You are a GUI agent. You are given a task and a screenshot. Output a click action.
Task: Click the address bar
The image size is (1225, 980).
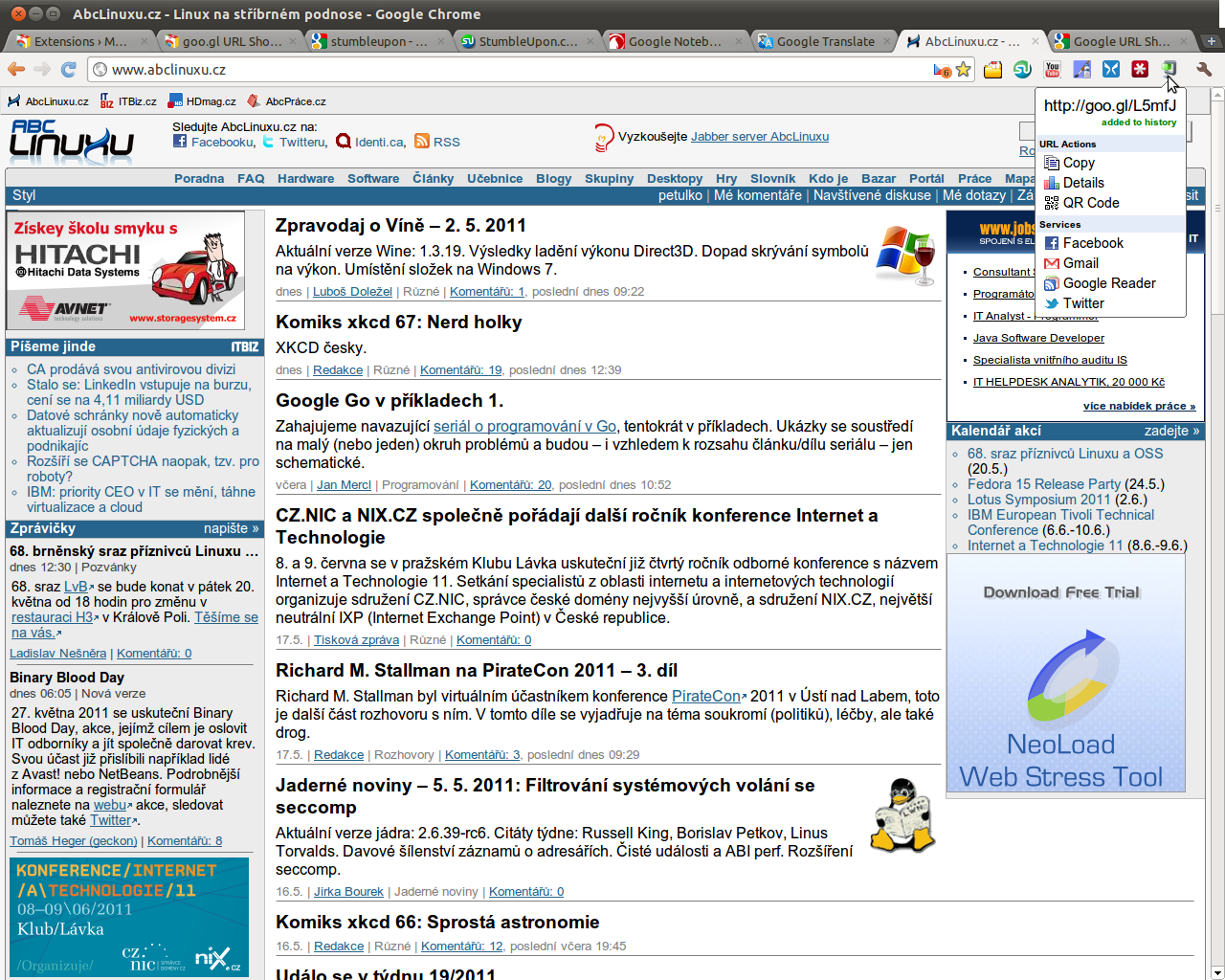[517, 69]
